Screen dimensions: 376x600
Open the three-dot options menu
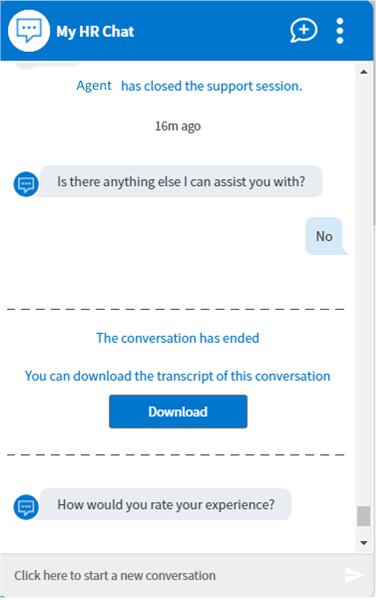pos(340,31)
